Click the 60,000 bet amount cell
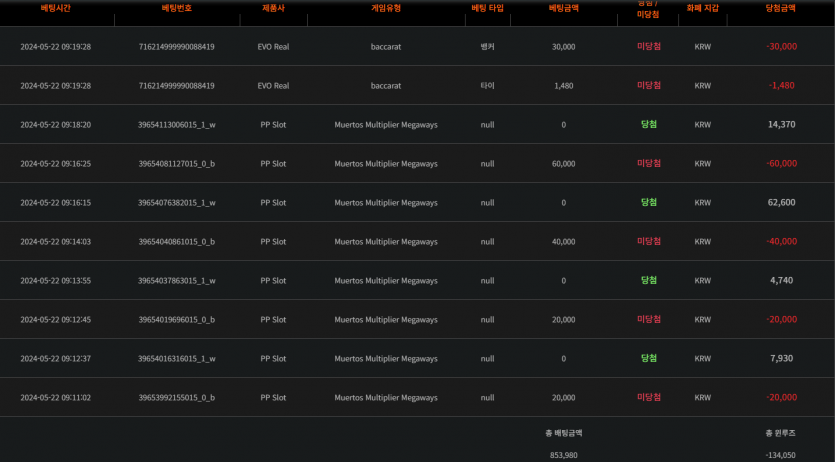 pyautogui.click(x=563, y=163)
